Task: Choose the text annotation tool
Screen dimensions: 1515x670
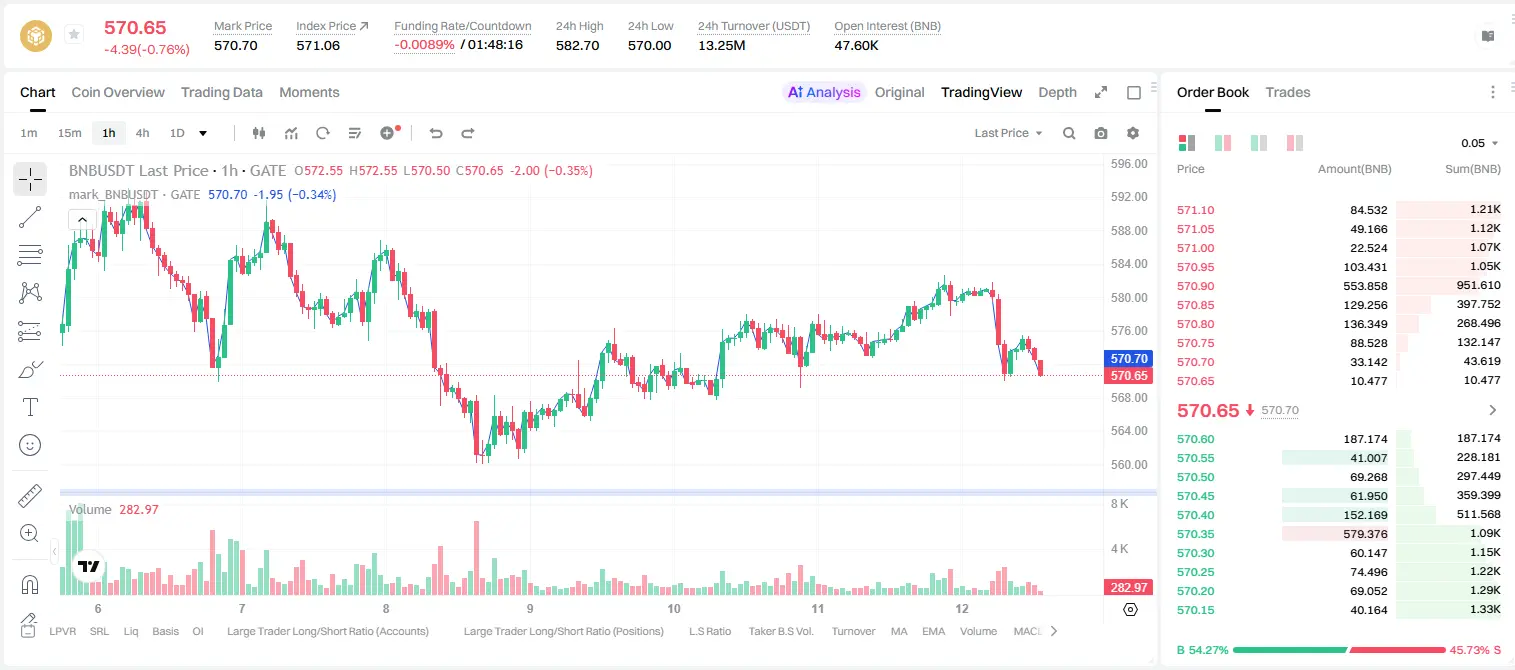Action: (30, 407)
